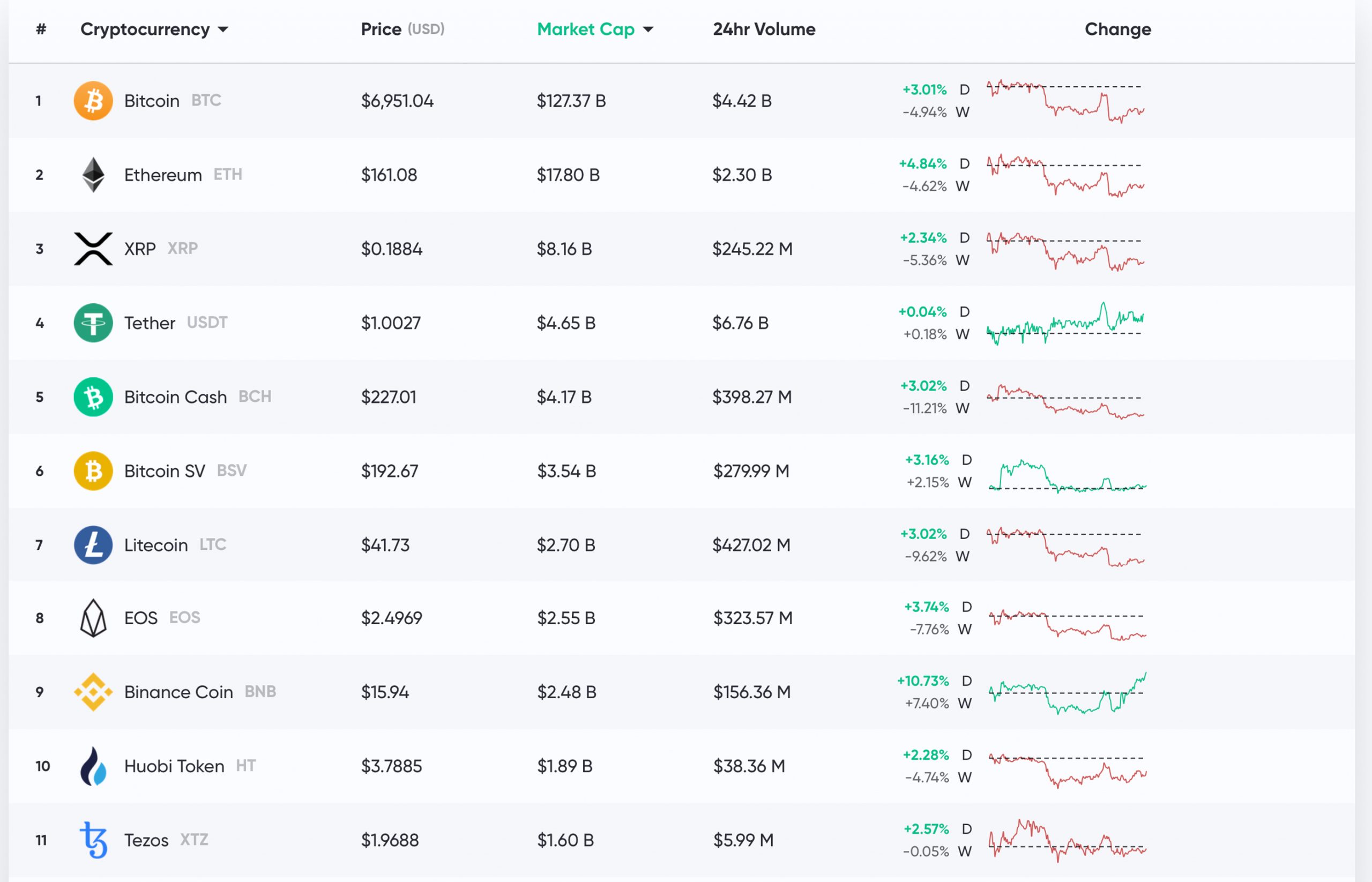Click Bitcoin market cap $127.37 B

tap(571, 101)
